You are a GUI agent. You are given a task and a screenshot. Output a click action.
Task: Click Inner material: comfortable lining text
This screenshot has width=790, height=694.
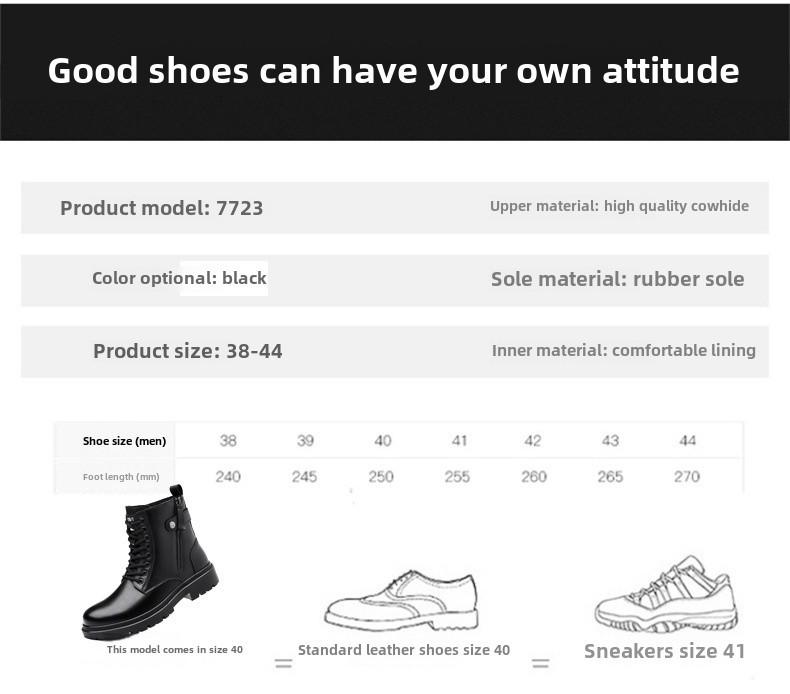click(624, 351)
